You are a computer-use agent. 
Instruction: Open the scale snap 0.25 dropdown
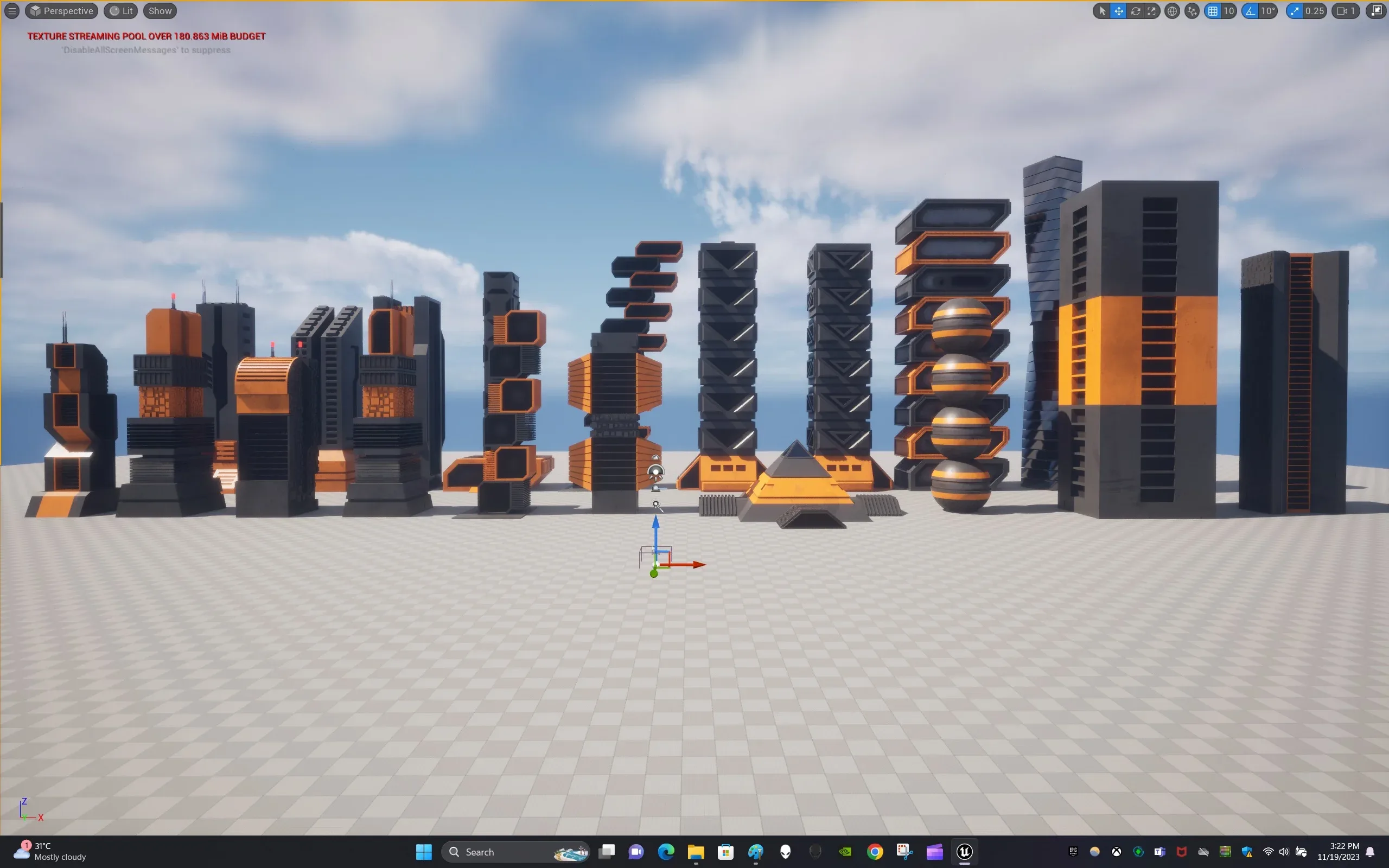1315,11
